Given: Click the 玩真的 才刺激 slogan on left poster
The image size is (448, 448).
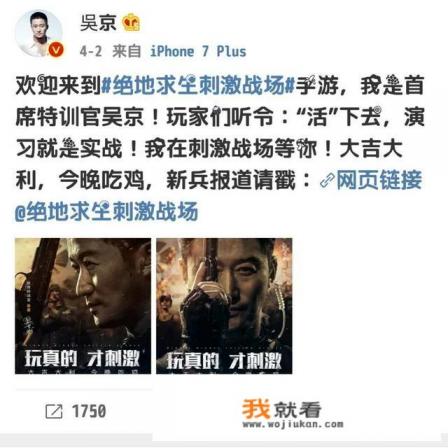Looking at the screenshot, I should coord(82,358).
